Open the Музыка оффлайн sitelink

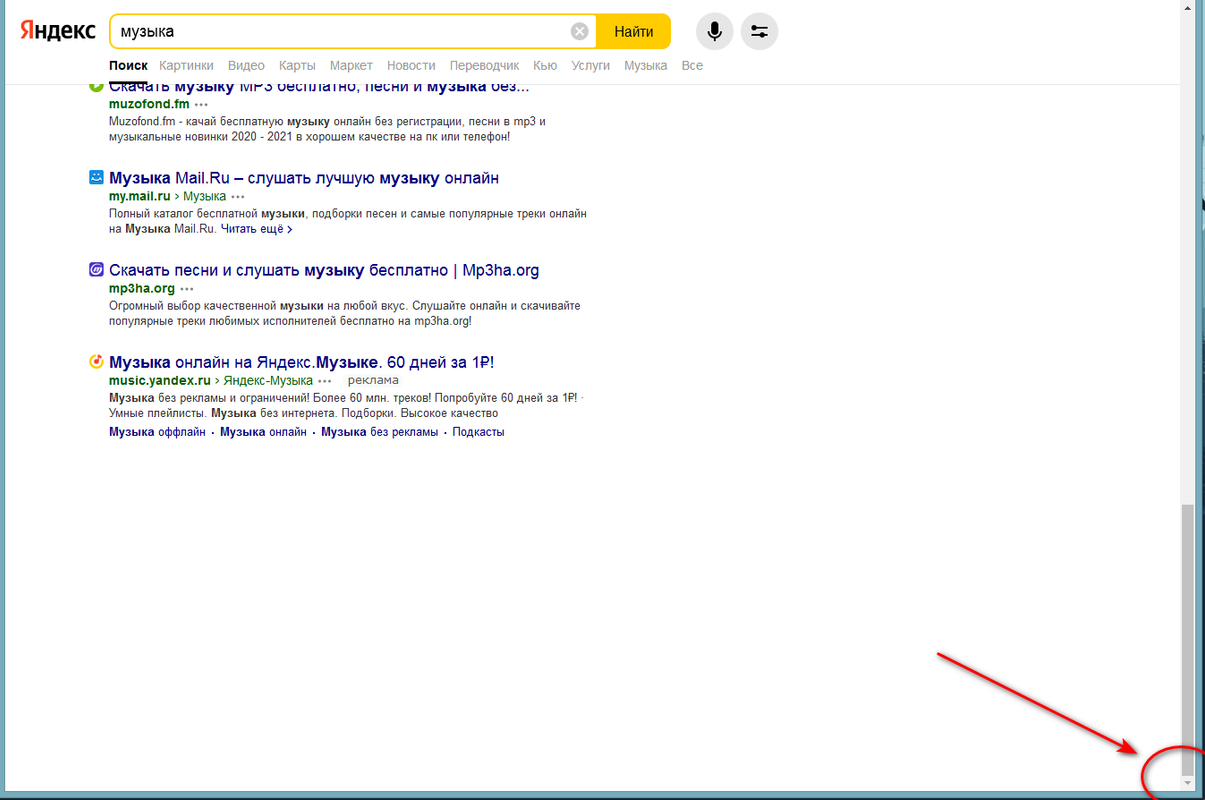157,432
